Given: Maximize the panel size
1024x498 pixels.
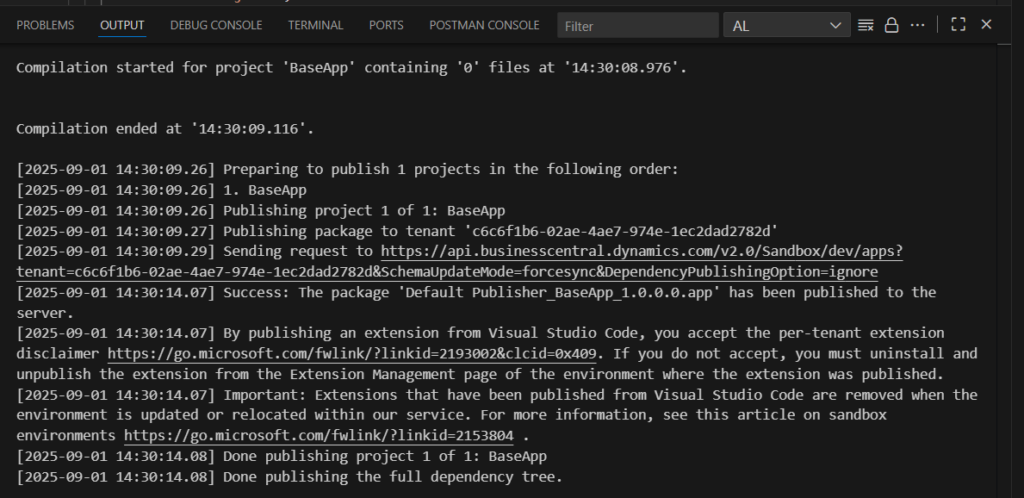Looking at the screenshot, I should [x=958, y=25].
